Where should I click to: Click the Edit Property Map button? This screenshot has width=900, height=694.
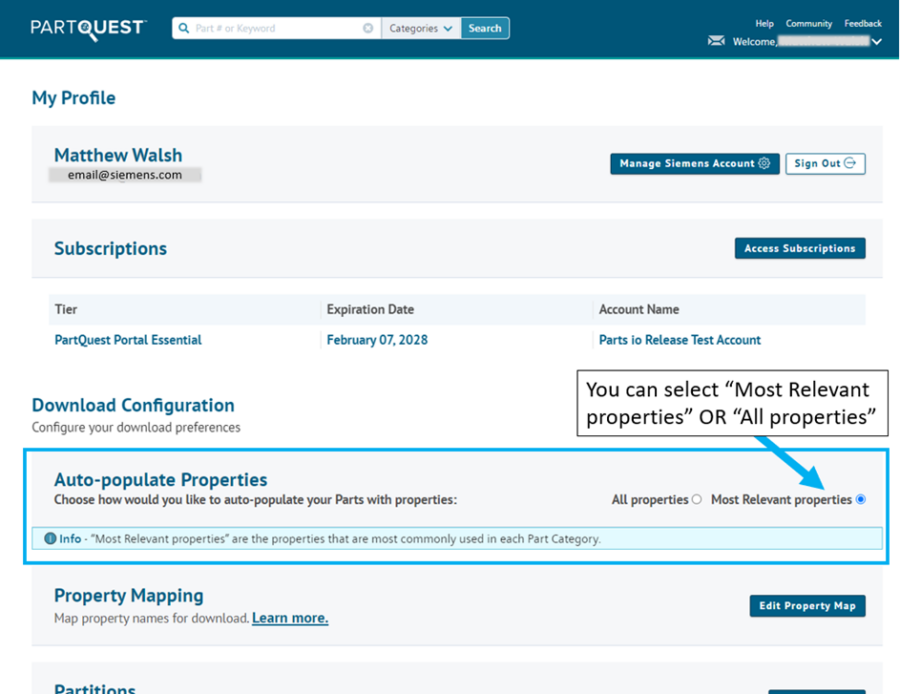click(x=807, y=606)
